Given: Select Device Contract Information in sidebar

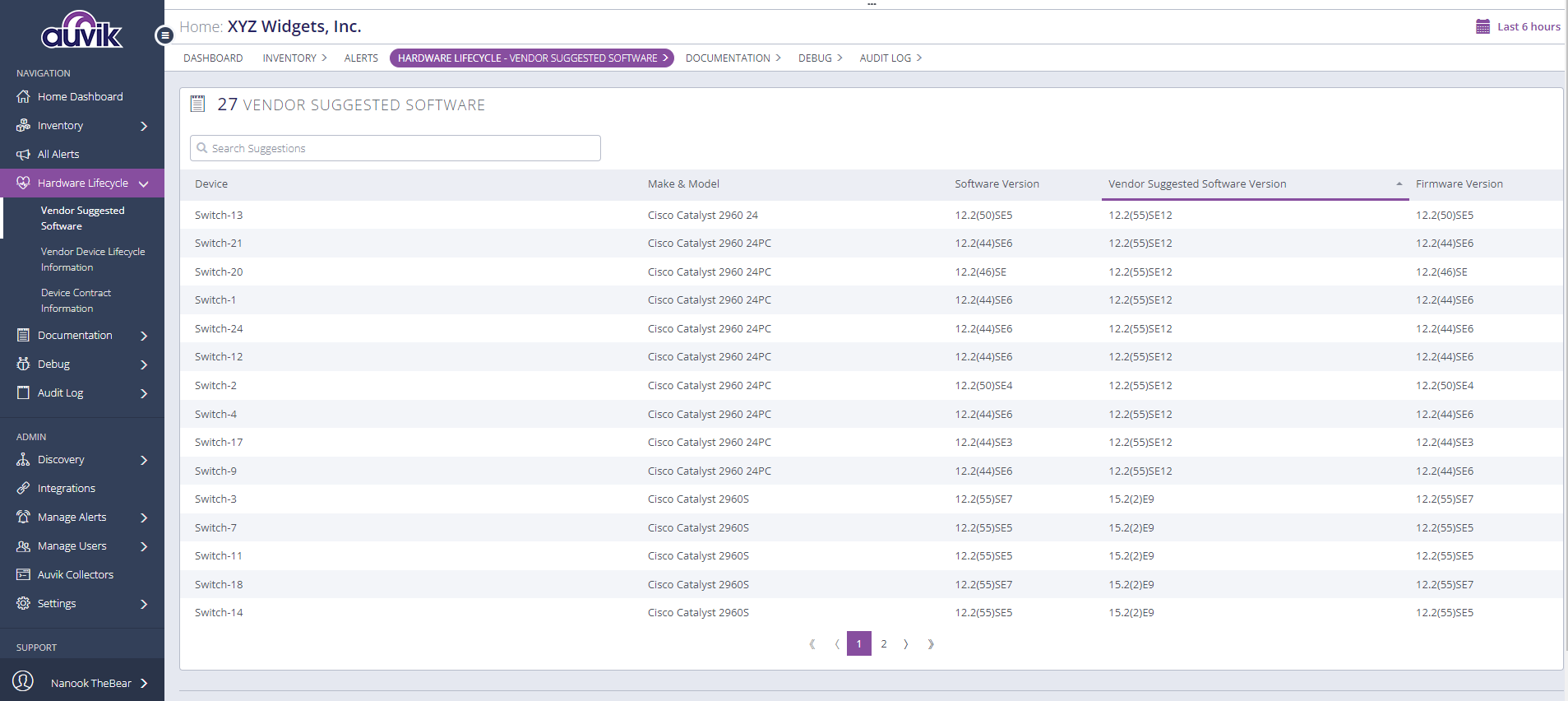Looking at the screenshot, I should 76,300.
